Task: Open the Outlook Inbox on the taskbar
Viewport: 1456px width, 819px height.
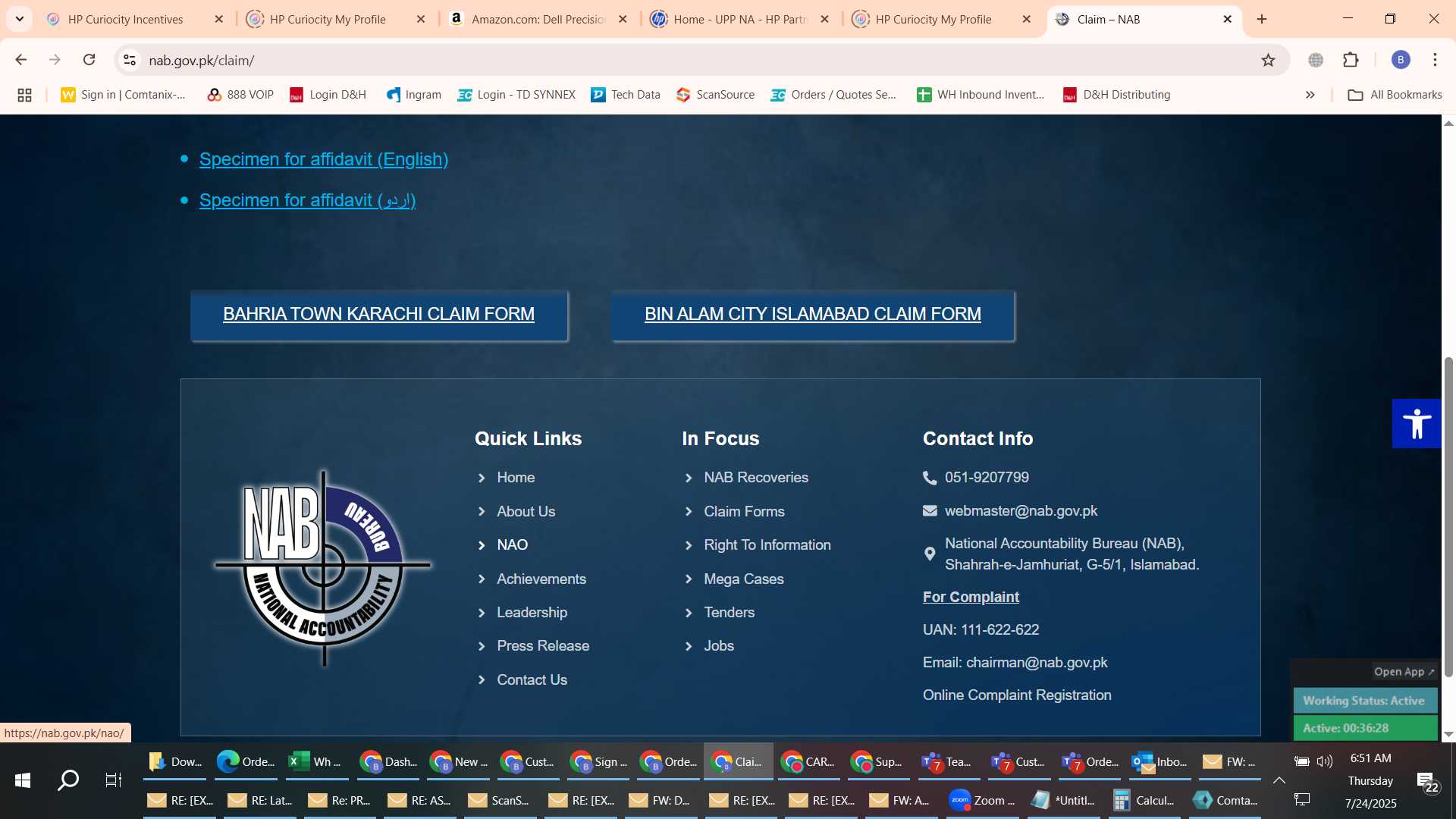Action: (x=1160, y=762)
